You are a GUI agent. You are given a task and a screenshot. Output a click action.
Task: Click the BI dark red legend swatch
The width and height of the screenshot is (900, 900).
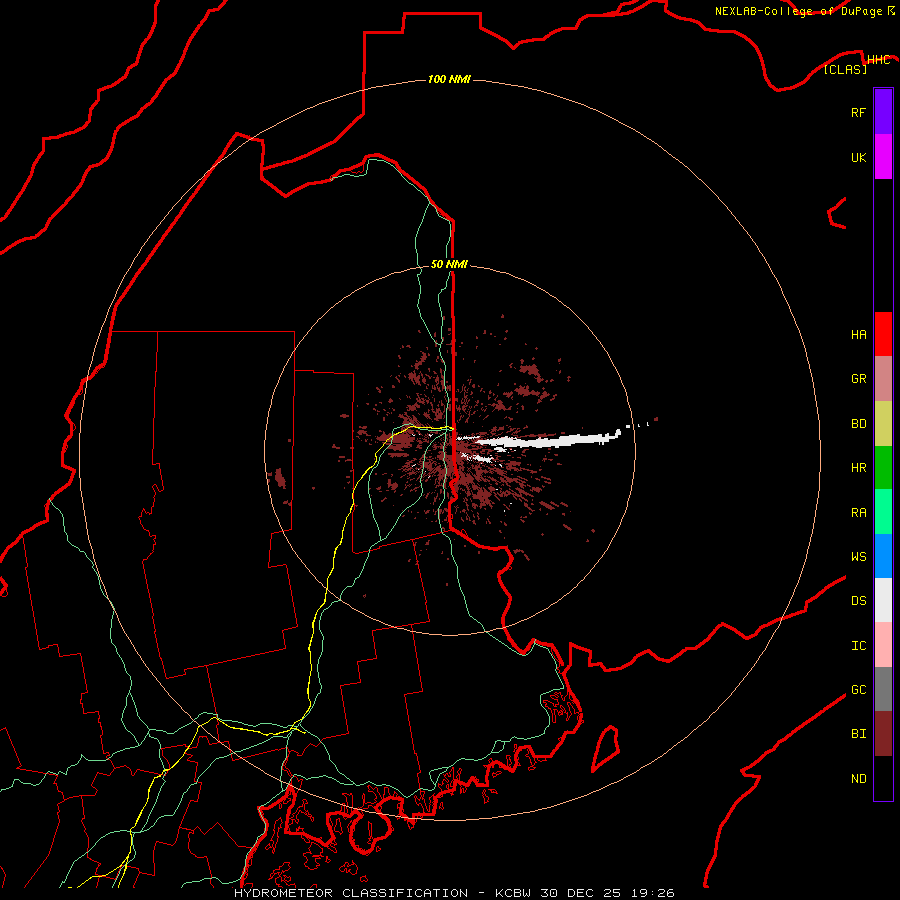pyautogui.click(x=883, y=734)
